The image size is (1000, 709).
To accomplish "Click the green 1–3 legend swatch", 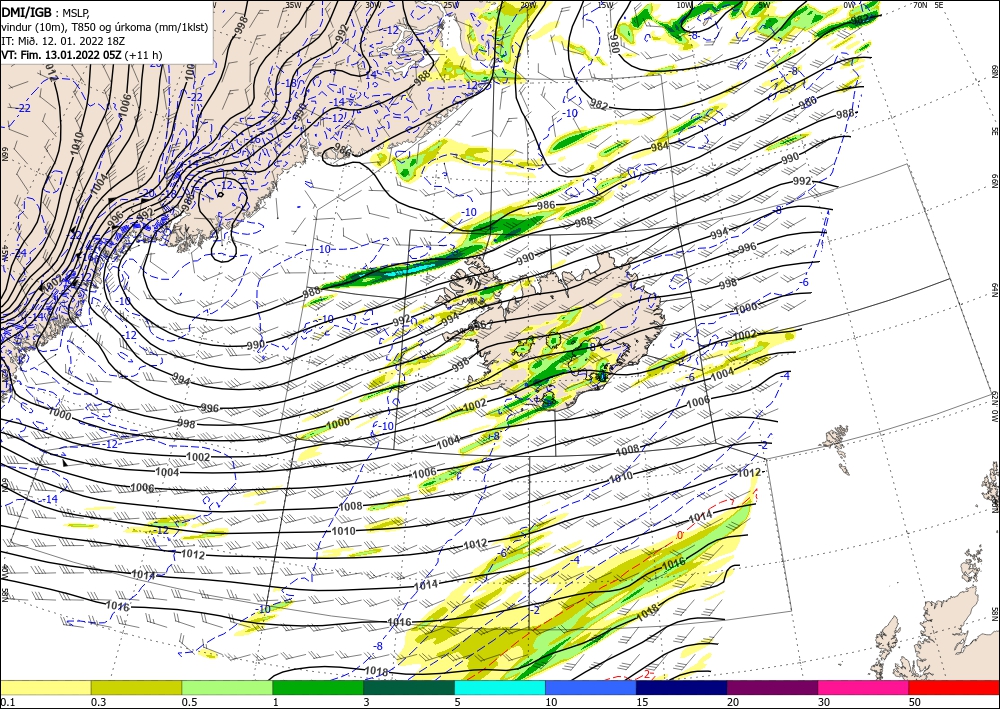I will click(x=318, y=687).
